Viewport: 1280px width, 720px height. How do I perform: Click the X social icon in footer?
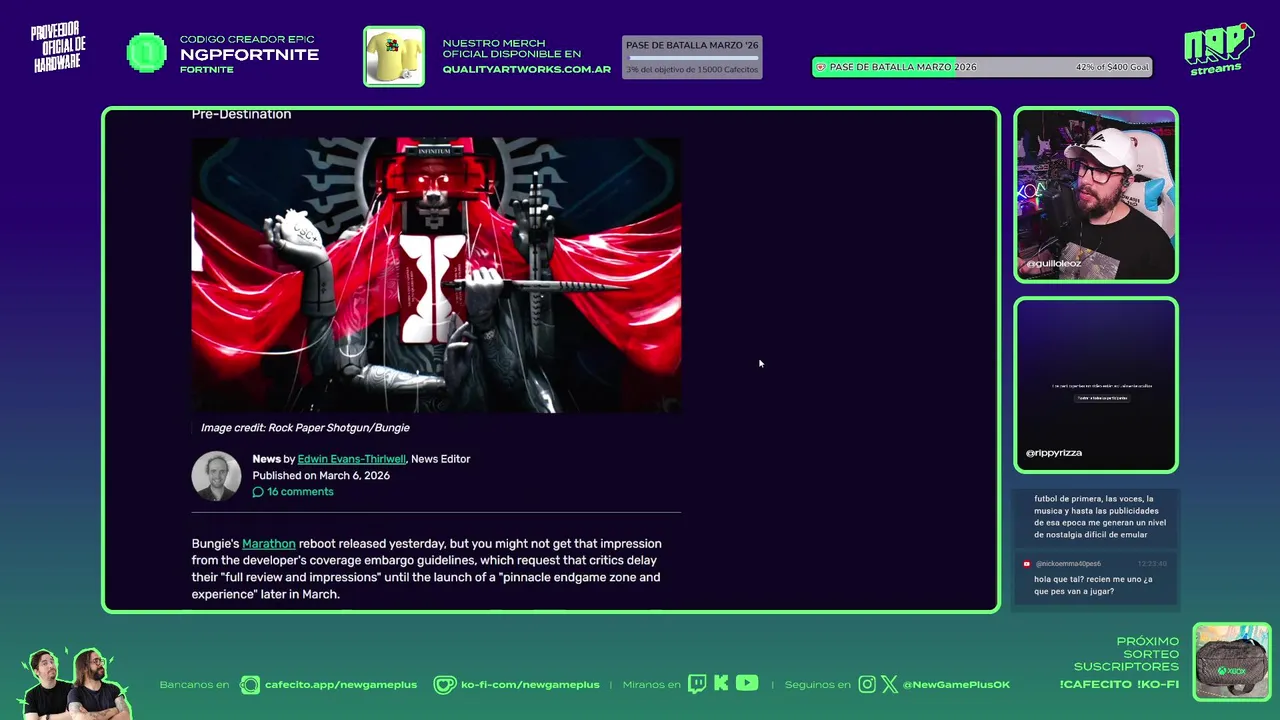tap(889, 685)
